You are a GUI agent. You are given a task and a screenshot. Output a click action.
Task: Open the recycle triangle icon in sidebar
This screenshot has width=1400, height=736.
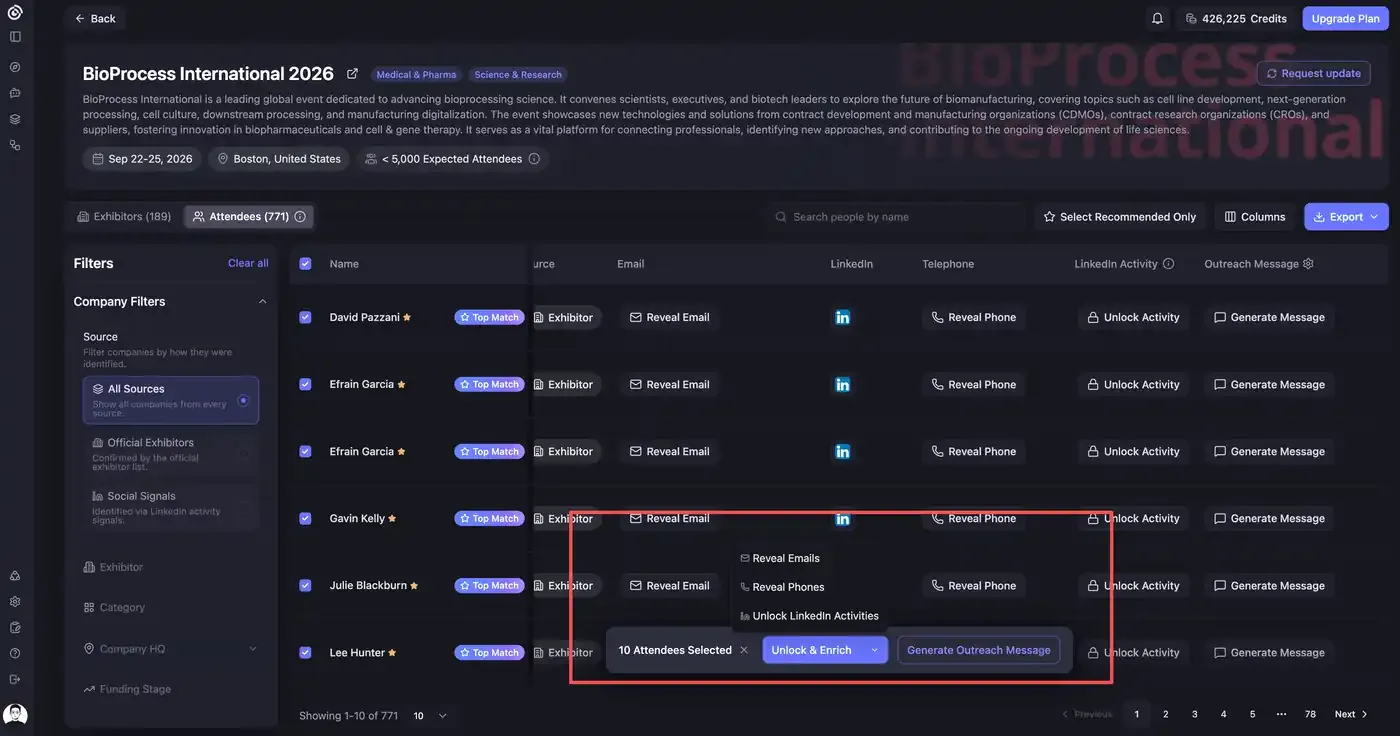[15, 576]
